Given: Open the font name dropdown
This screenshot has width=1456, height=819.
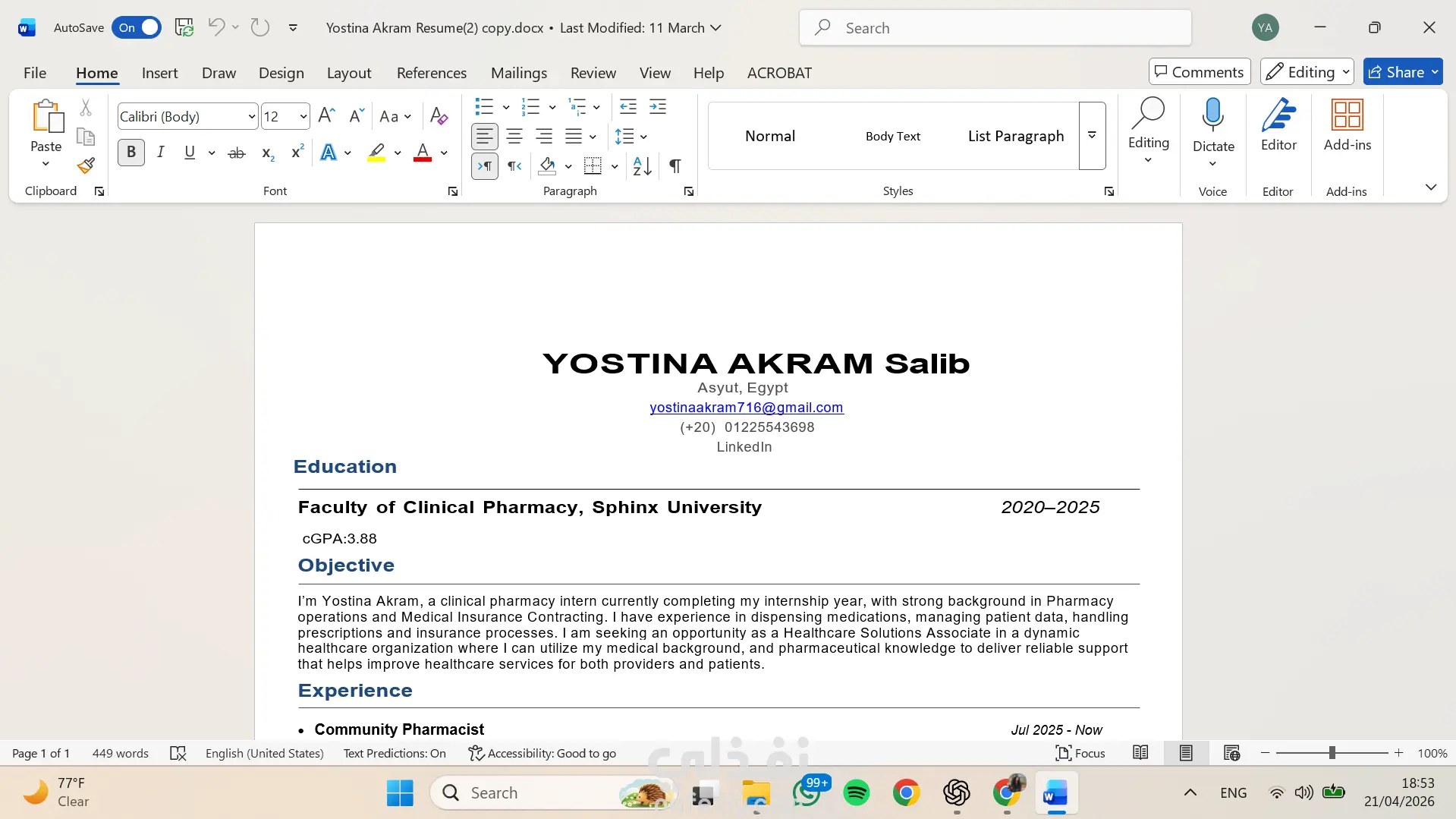Looking at the screenshot, I should click(251, 117).
